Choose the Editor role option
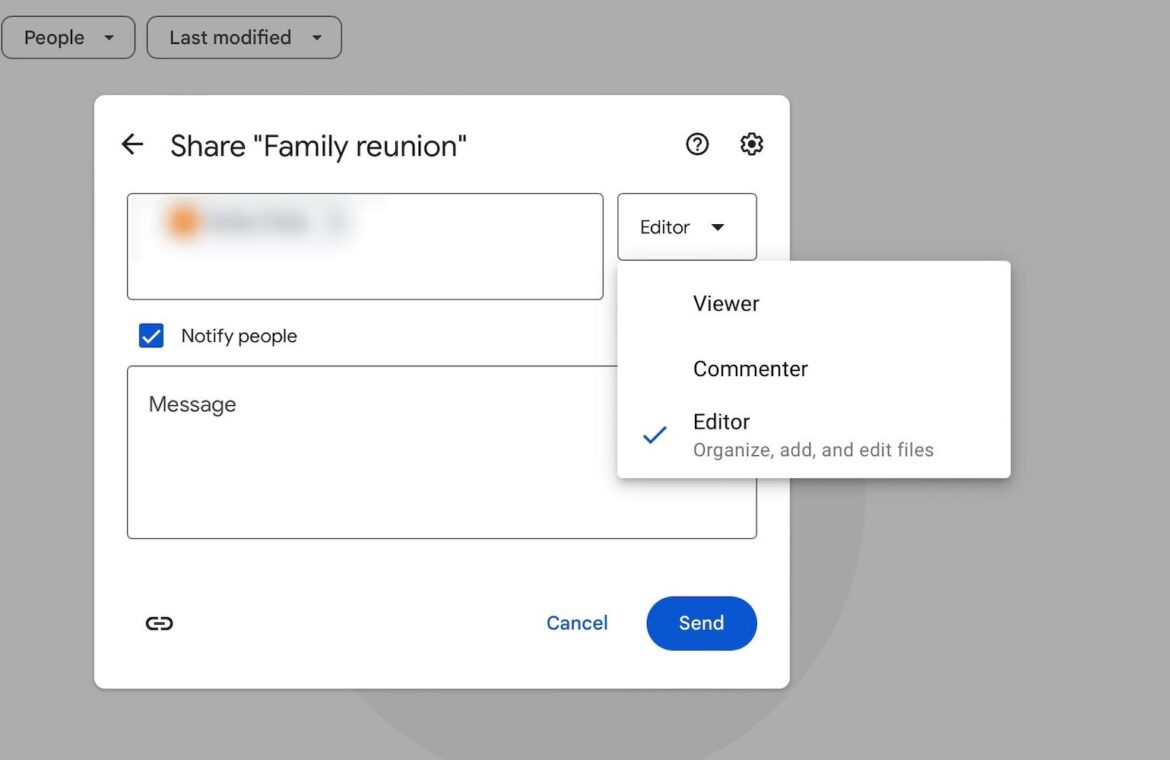The image size is (1170, 760). tap(813, 435)
